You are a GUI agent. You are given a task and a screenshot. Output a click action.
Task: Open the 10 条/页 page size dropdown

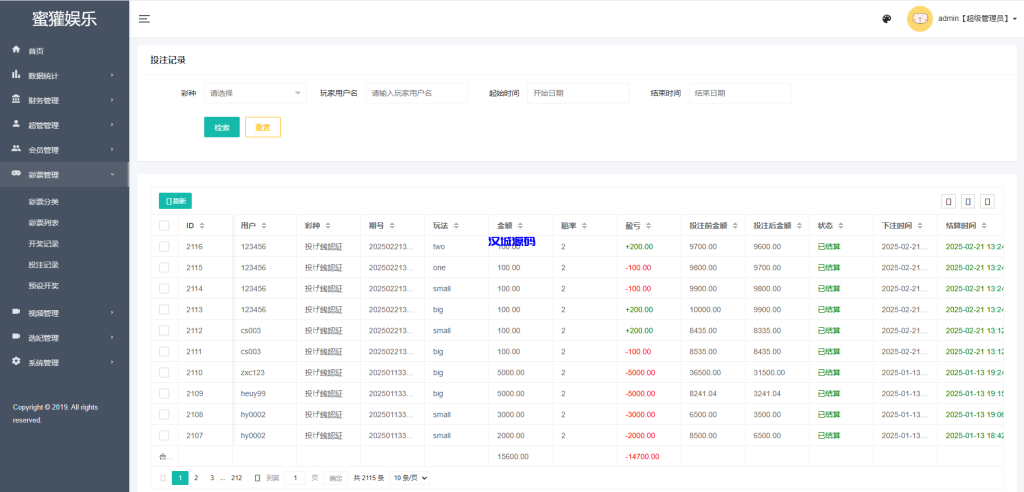pyautogui.click(x=411, y=478)
